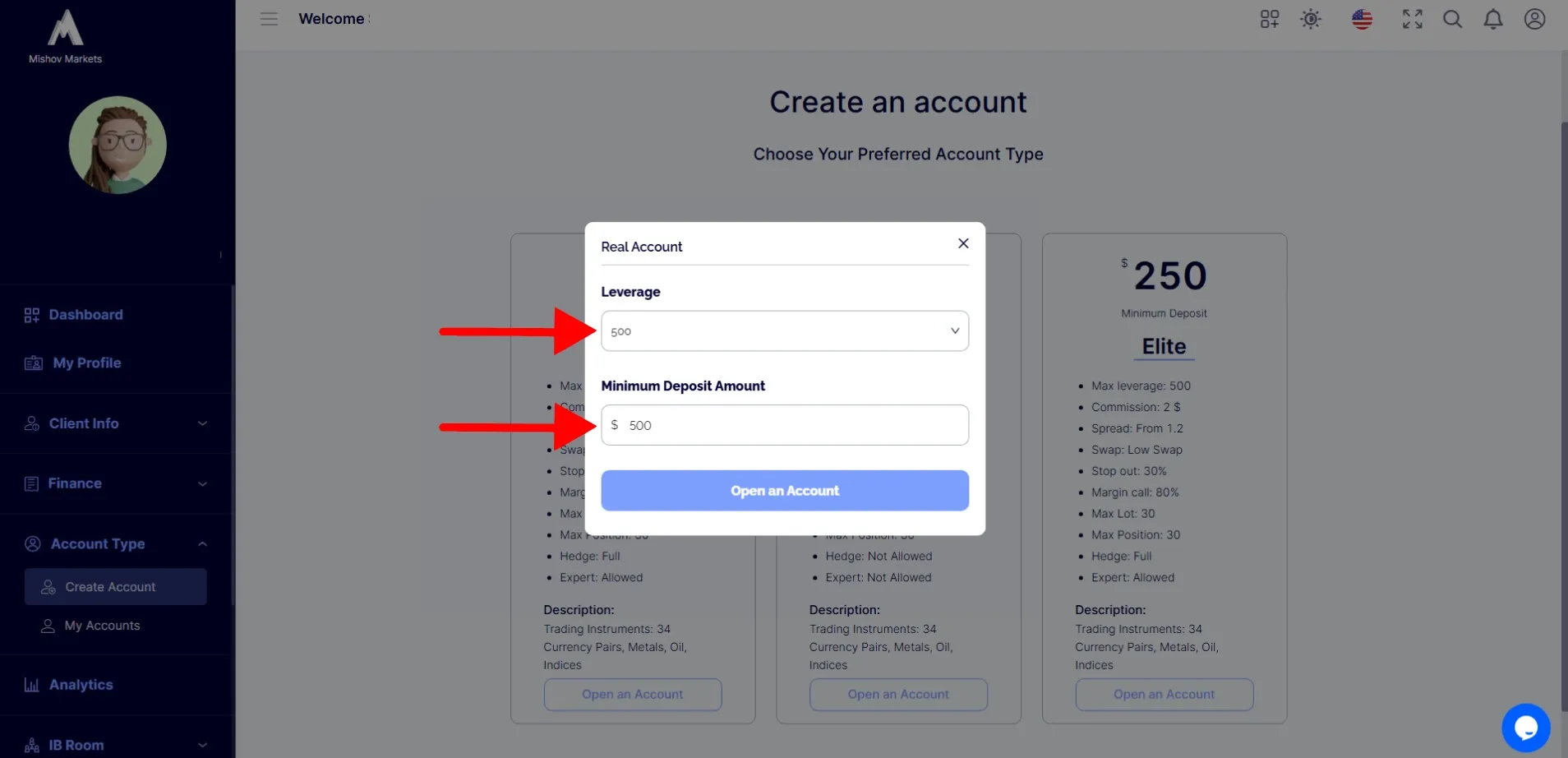1568x758 pixels.
Task: Open notifications bell icon
Action: tap(1493, 19)
